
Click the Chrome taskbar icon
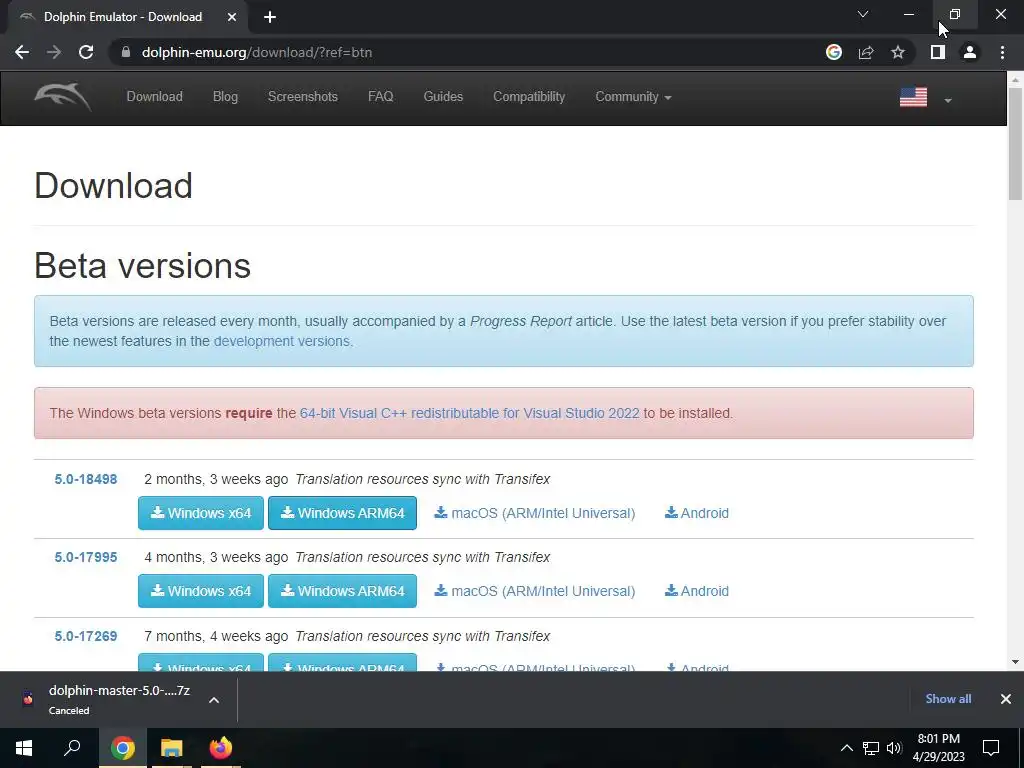tap(122, 748)
